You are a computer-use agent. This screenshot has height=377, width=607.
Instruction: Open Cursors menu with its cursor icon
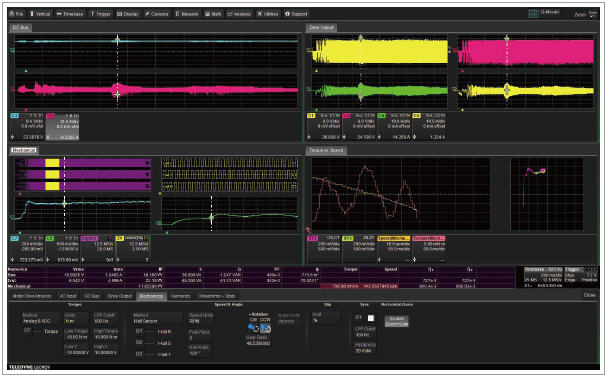click(156, 14)
